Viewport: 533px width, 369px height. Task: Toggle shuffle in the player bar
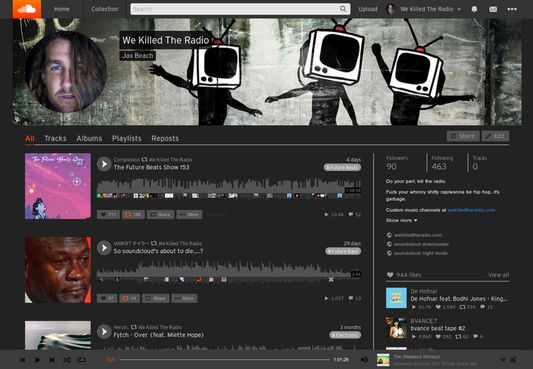click(x=67, y=359)
